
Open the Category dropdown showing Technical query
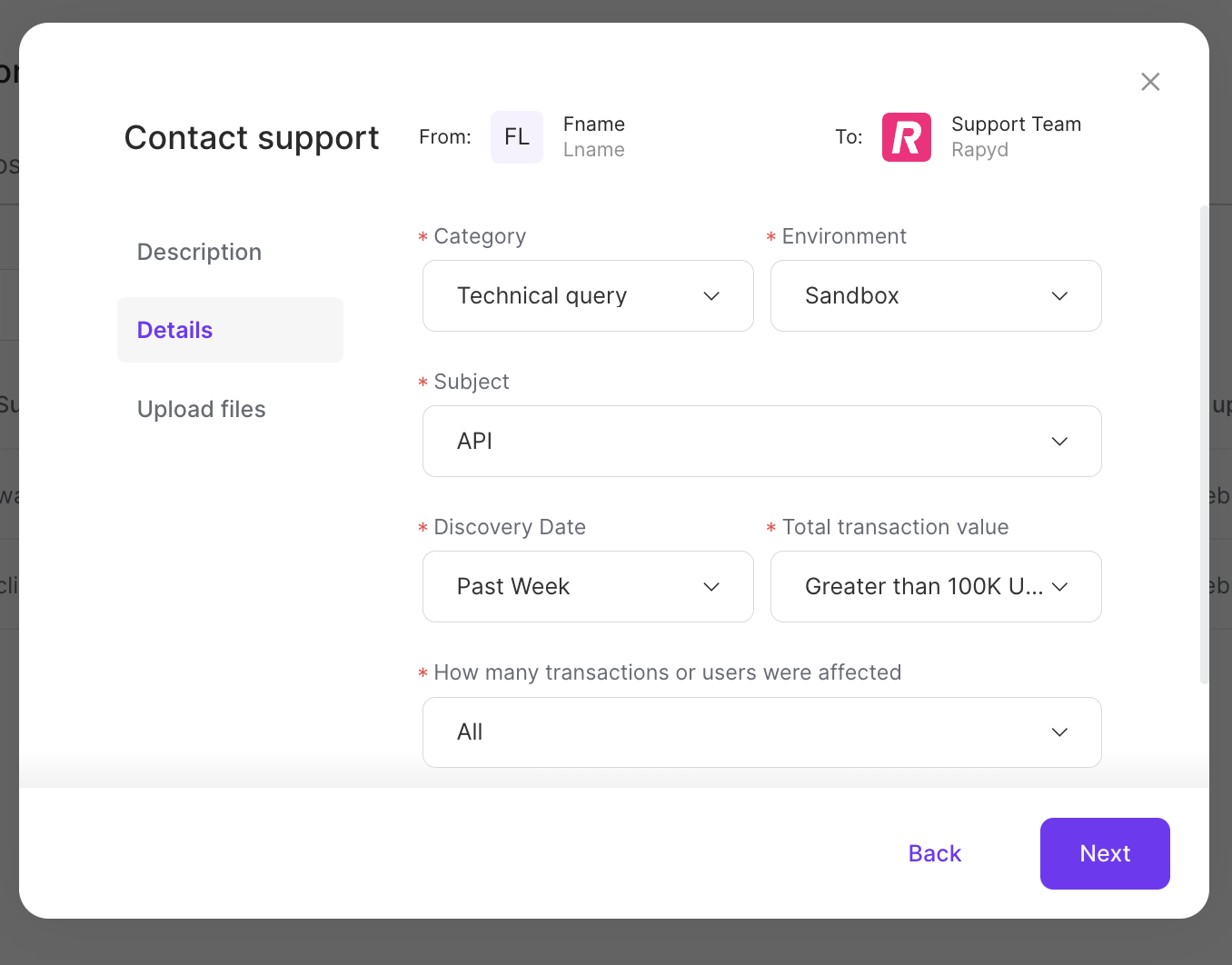[x=588, y=295]
